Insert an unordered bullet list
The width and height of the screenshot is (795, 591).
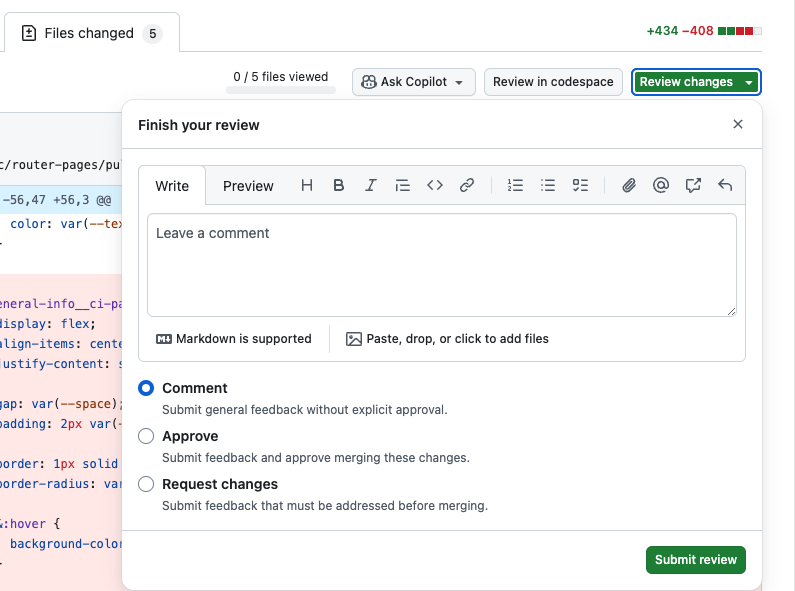(x=548, y=186)
